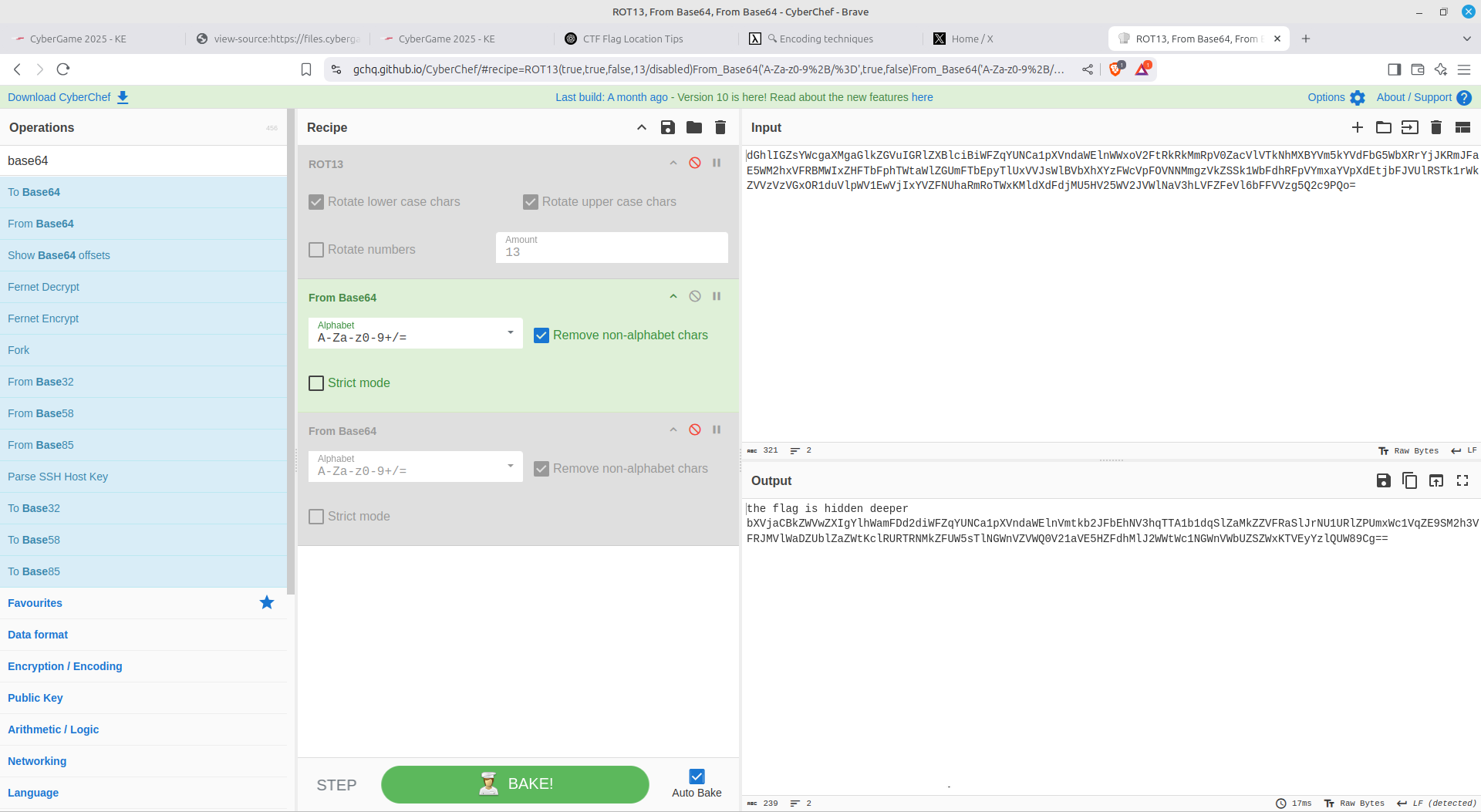1481x812 pixels.
Task: Maximise the output pane
Action: pos(1462,480)
